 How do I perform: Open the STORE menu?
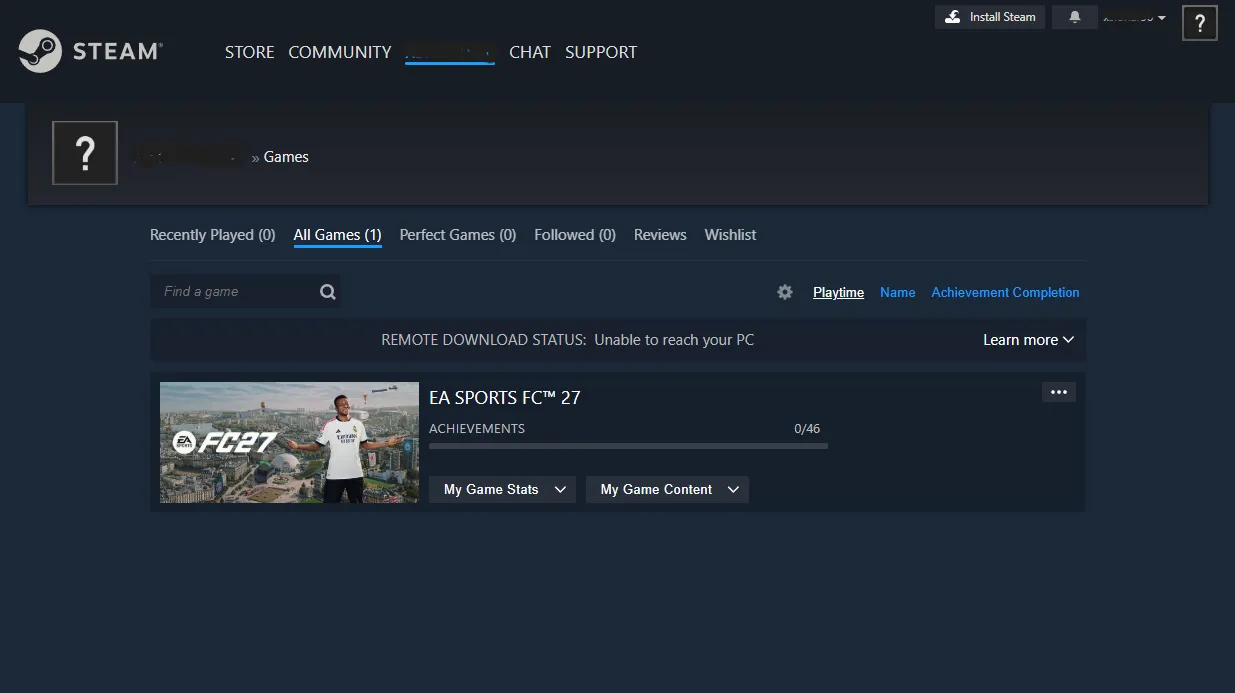[250, 52]
